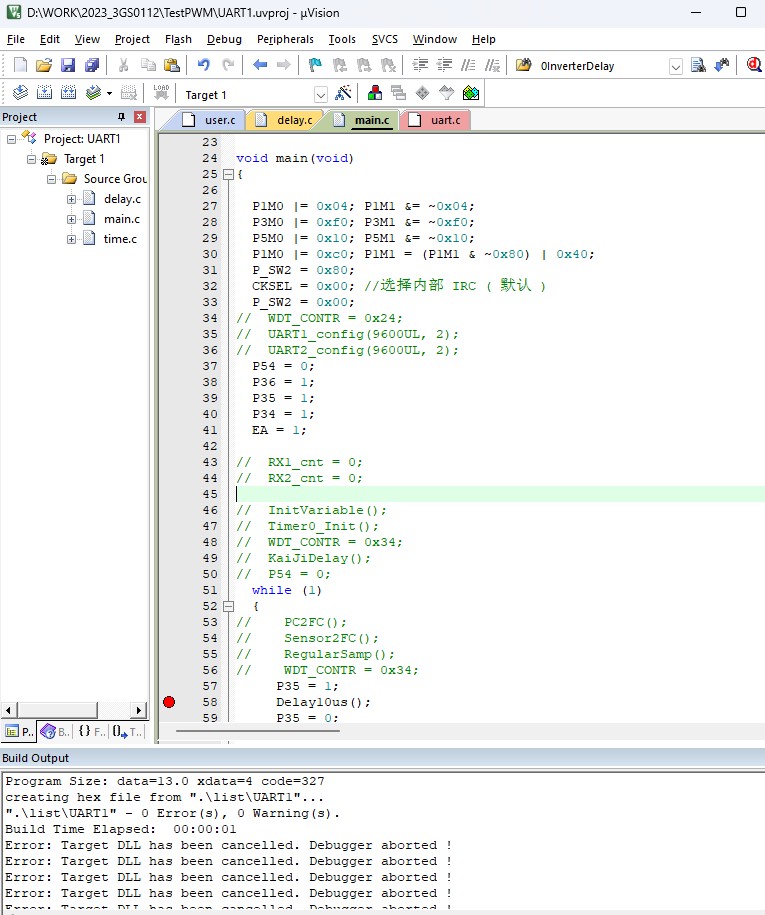Image resolution: width=765 pixels, height=915 pixels.
Task: Save the current file with the floppy disk icon
Action: tap(68, 65)
